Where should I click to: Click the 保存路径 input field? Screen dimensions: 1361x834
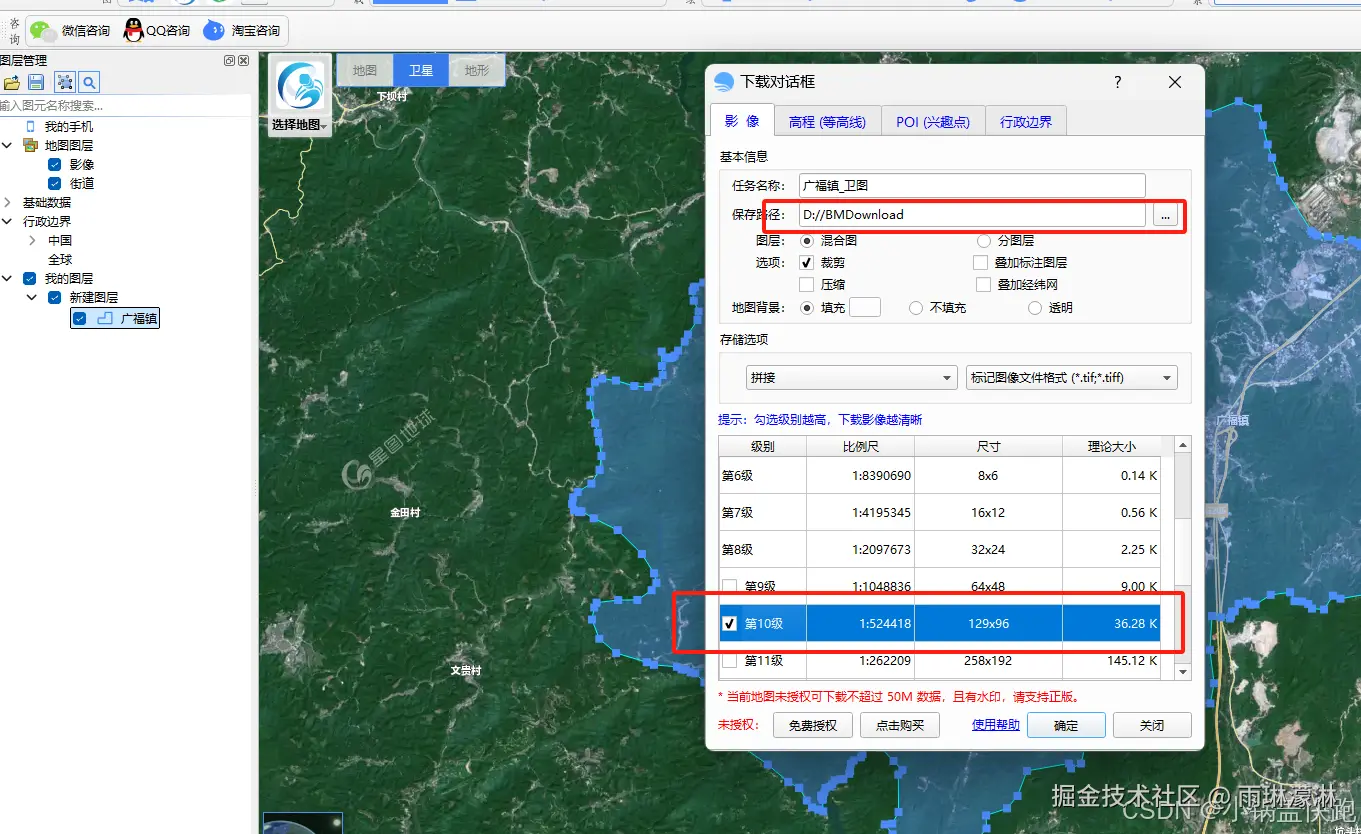point(972,214)
